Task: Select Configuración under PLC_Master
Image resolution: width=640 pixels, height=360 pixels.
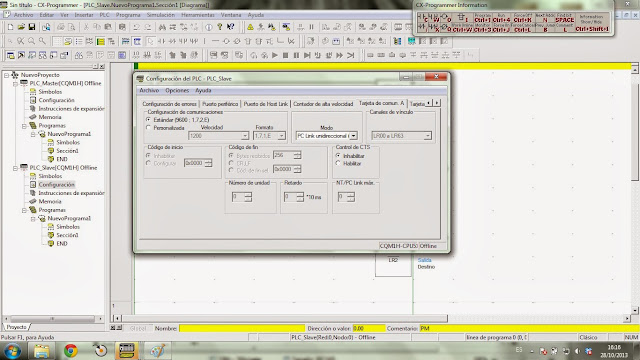Action: (x=56, y=100)
